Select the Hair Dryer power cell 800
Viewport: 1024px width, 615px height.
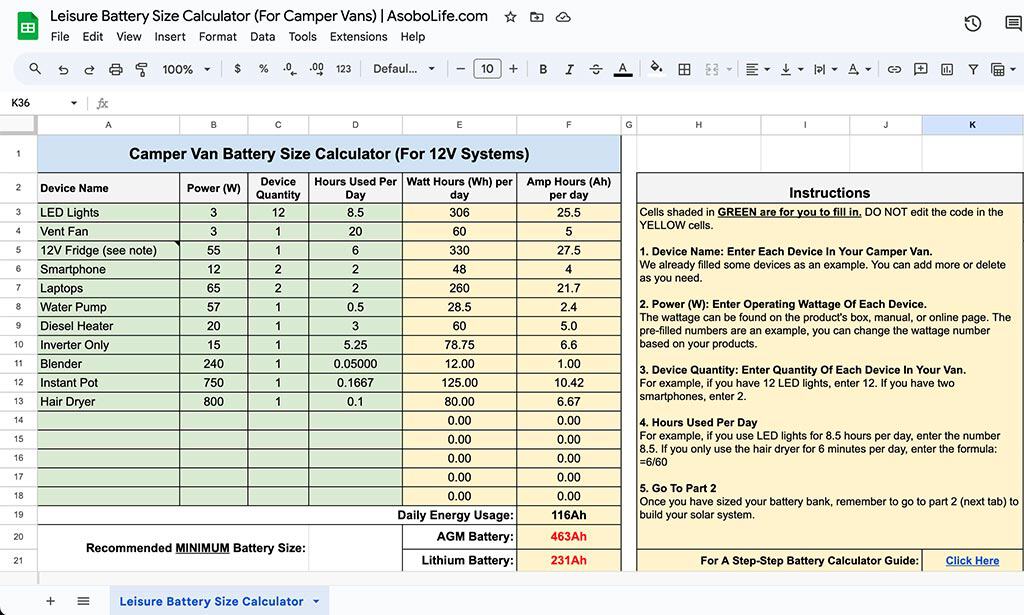coord(214,402)
